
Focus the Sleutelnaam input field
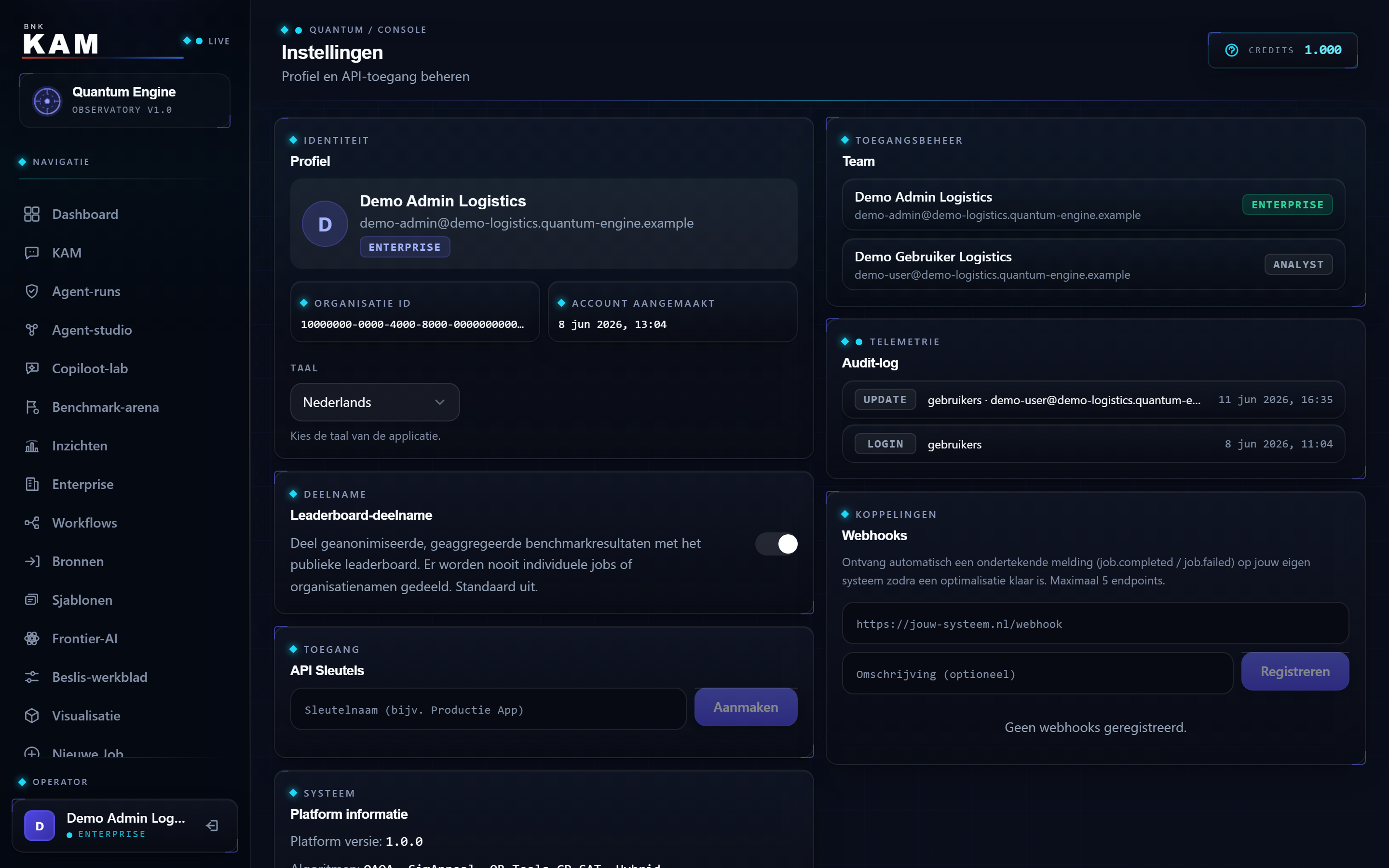(x=488, y=709)
